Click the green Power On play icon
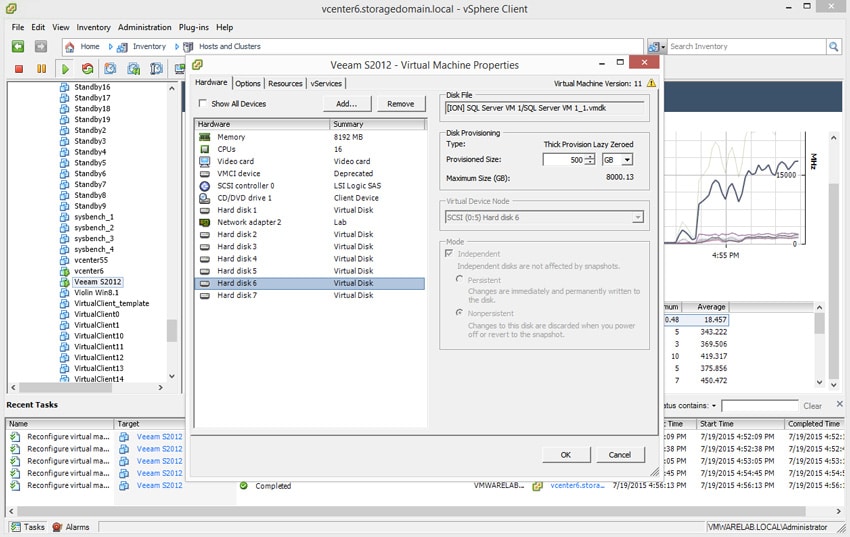 click(x=65, y=69)
